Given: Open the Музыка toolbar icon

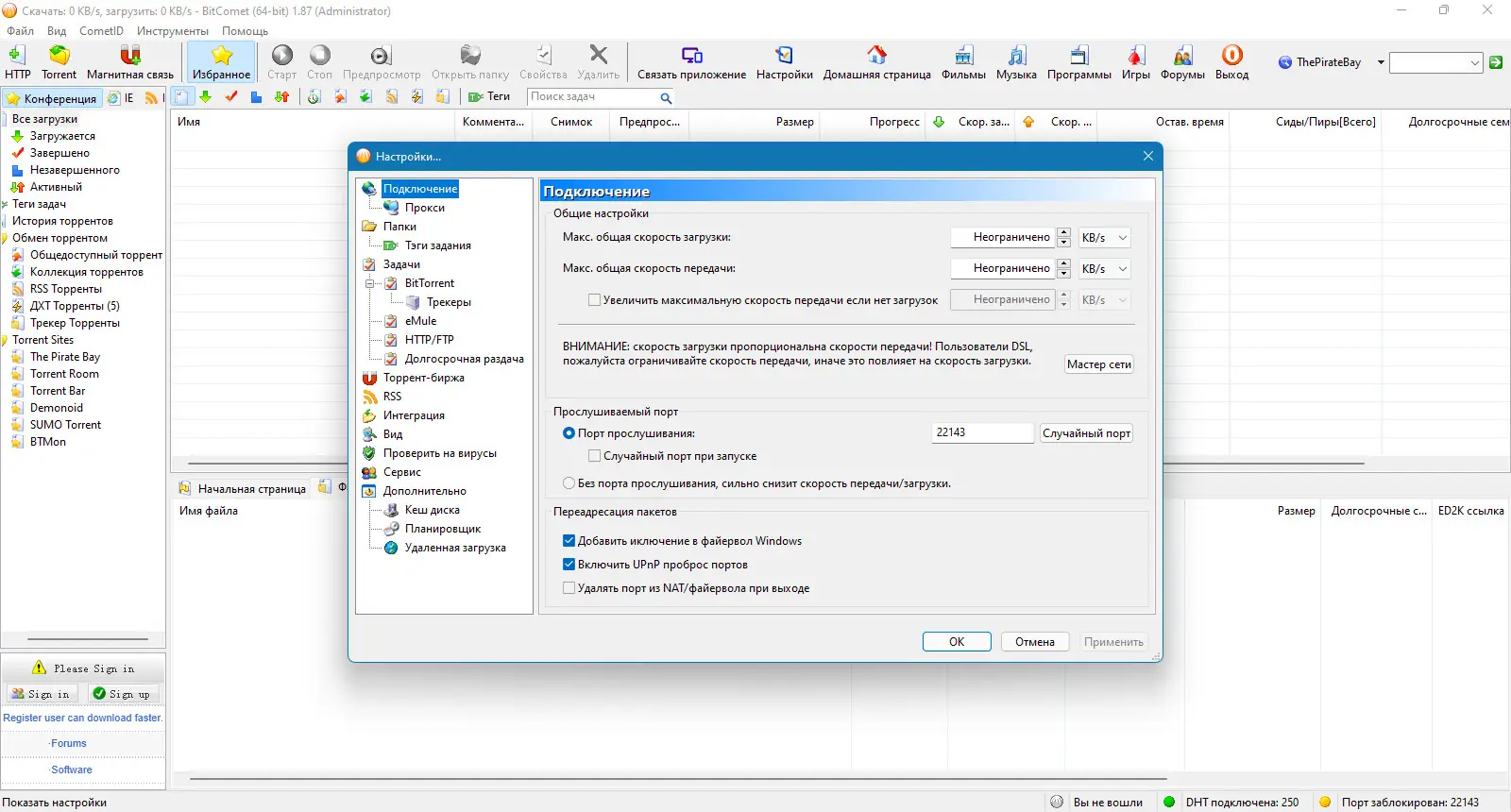Looking at the screenshot, I should [1016, 62].
